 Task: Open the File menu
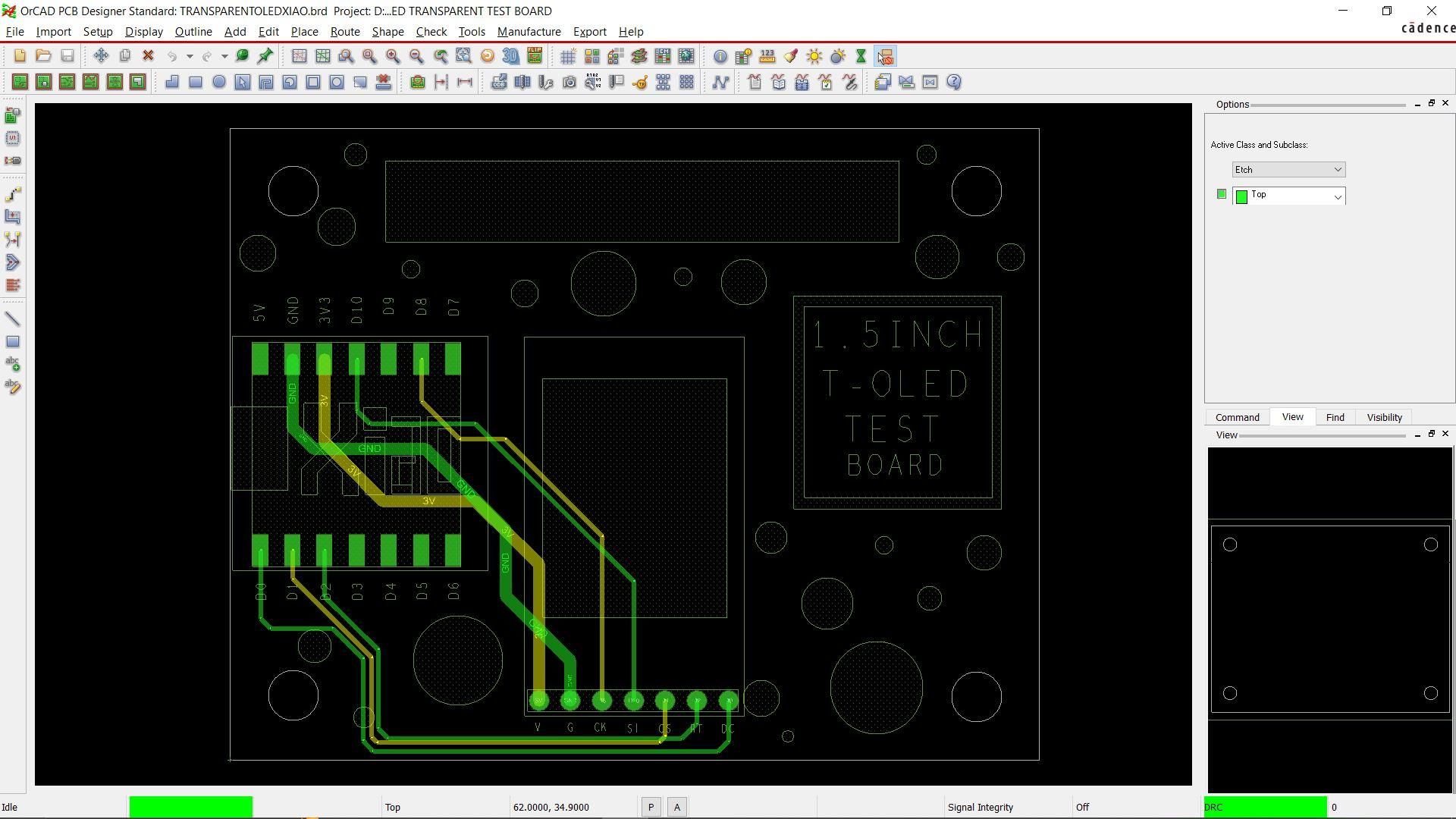(15, 32)
